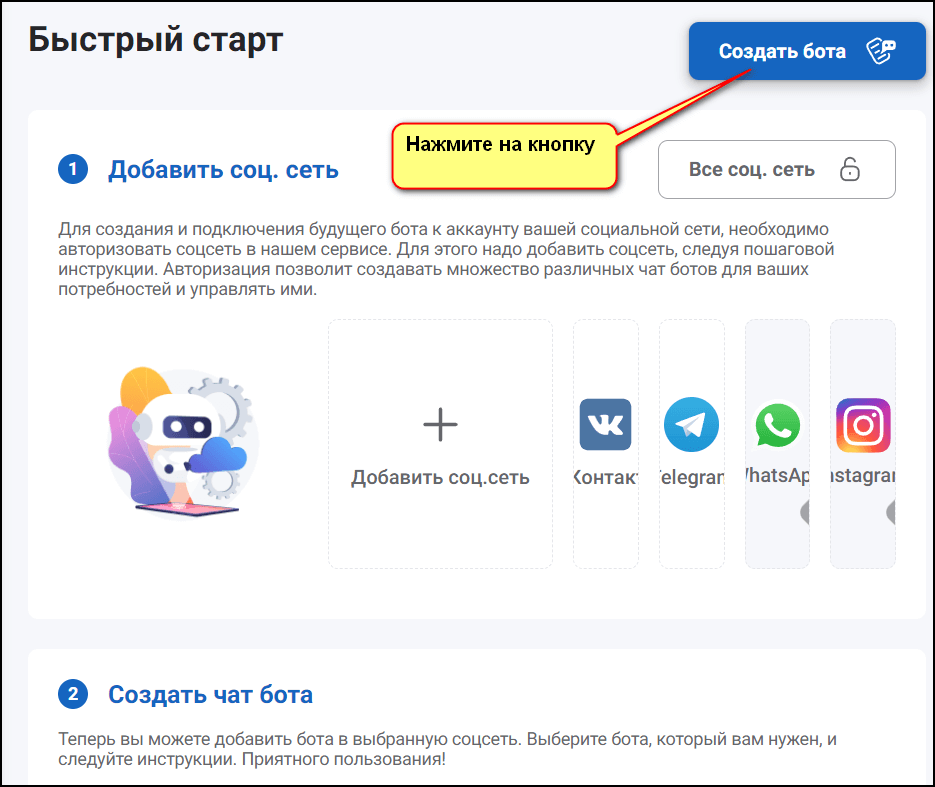Click the step 1 number badge
Image resolution: width=935 pixels, height=787 pixels.
(73, 170)
